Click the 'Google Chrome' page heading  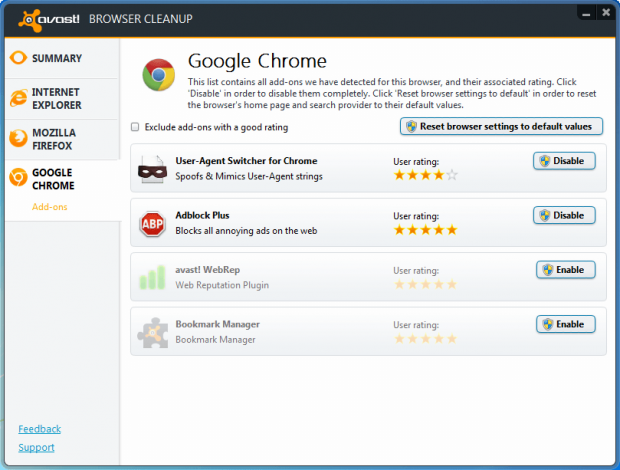tap(257, 61)
